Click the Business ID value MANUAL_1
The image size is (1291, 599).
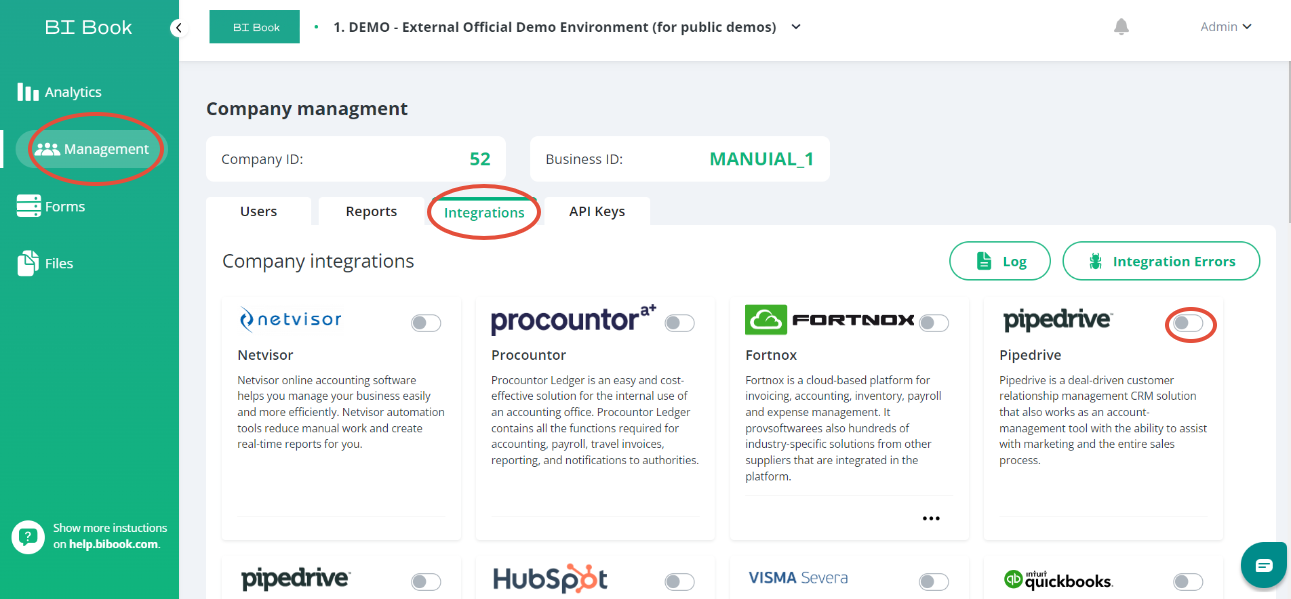[762, 159]
